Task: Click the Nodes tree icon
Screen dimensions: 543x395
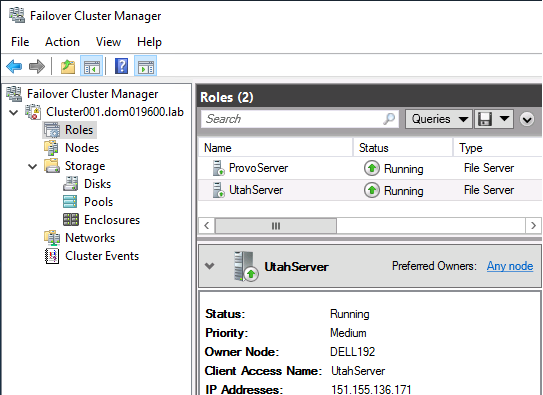Action: click(51, 148)
